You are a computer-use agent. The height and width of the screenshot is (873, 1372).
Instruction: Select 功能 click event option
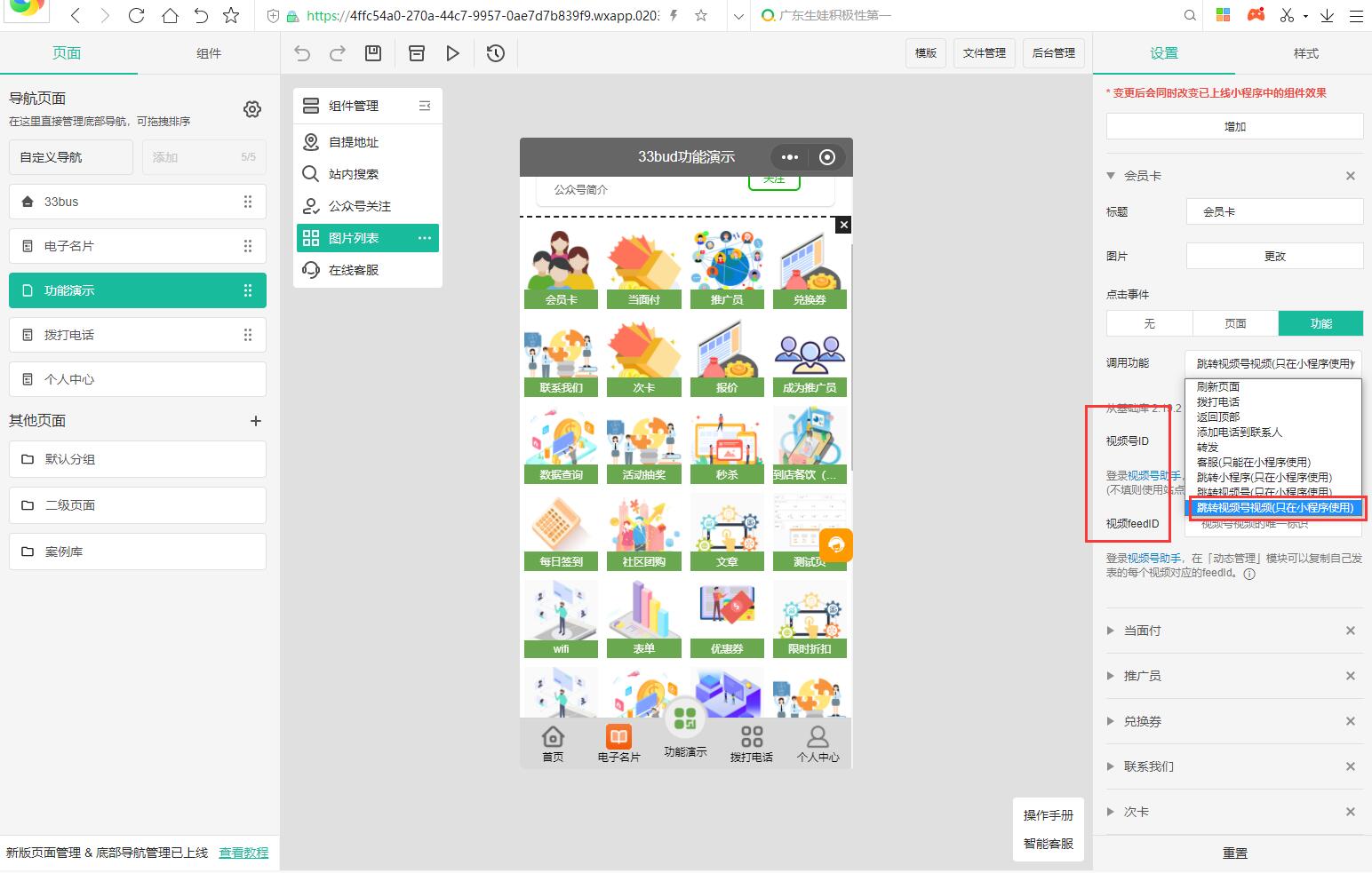(x=1320, y=323)
